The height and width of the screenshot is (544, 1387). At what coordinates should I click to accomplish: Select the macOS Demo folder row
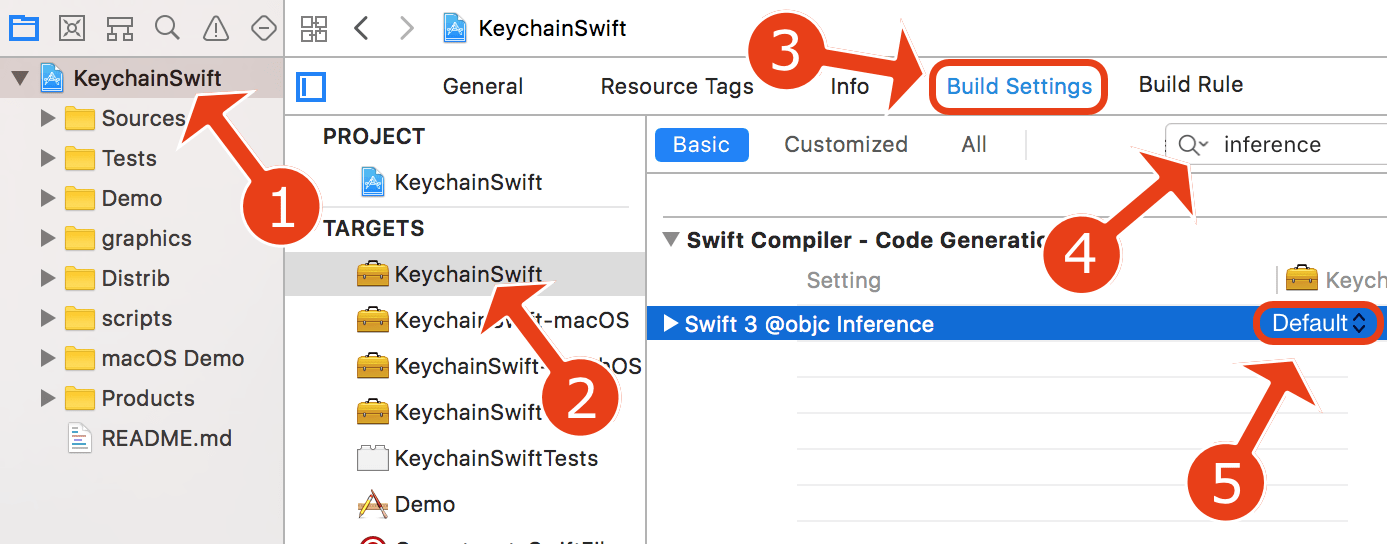coord(142,358)
